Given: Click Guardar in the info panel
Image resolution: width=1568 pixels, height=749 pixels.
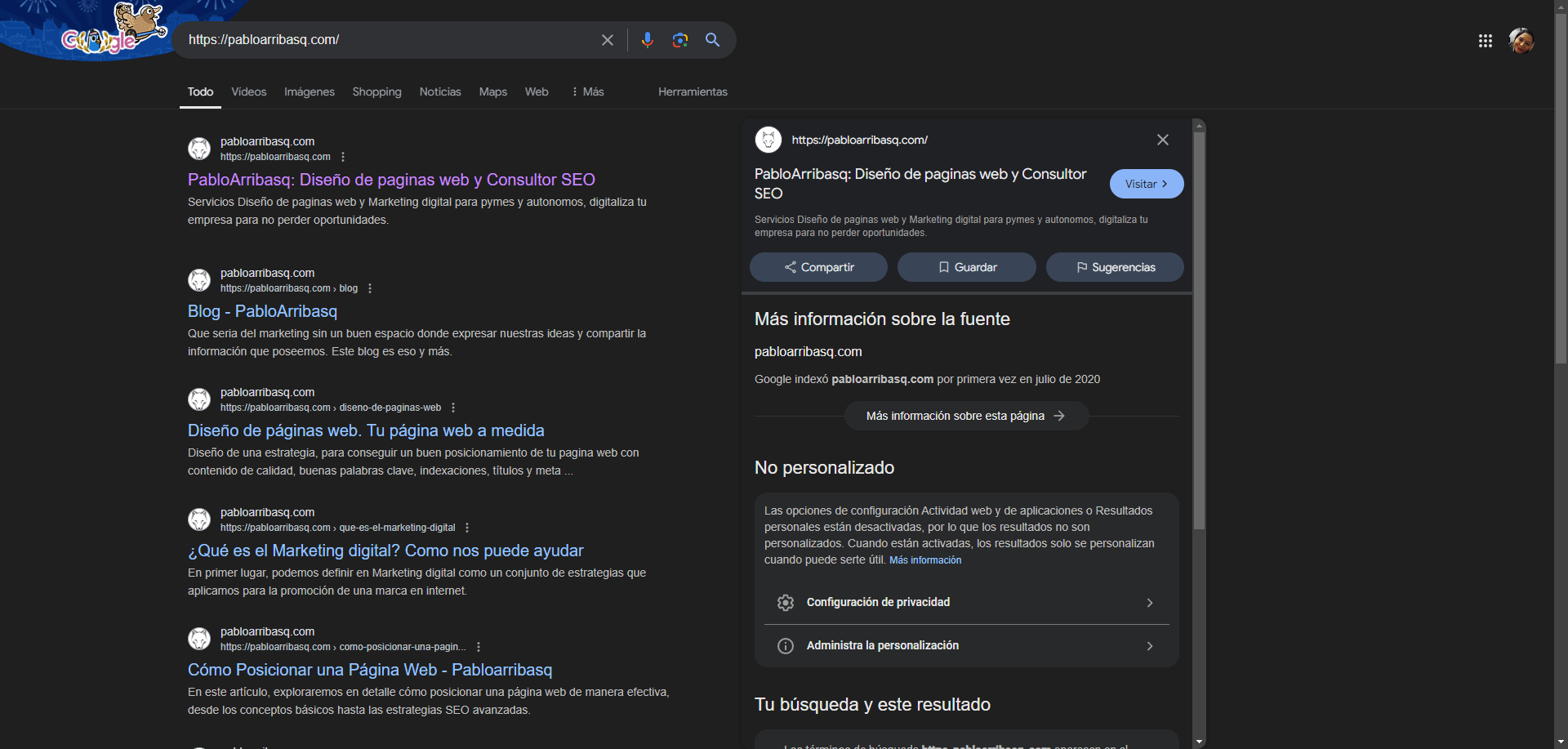Looking at the screenshot, I should 967,267.
